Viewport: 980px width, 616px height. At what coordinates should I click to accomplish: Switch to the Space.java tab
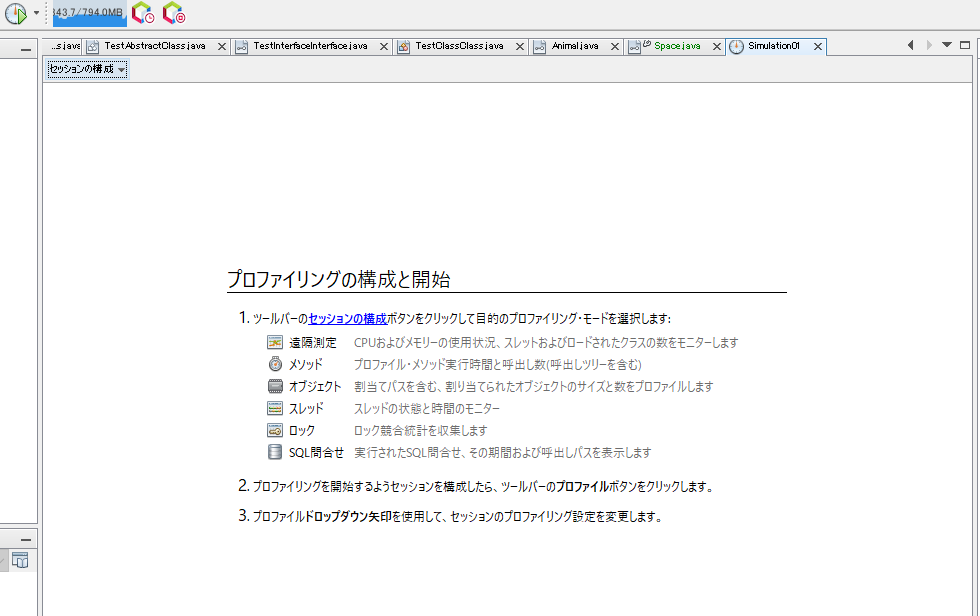pyautogui.click(x=677, y=46)
